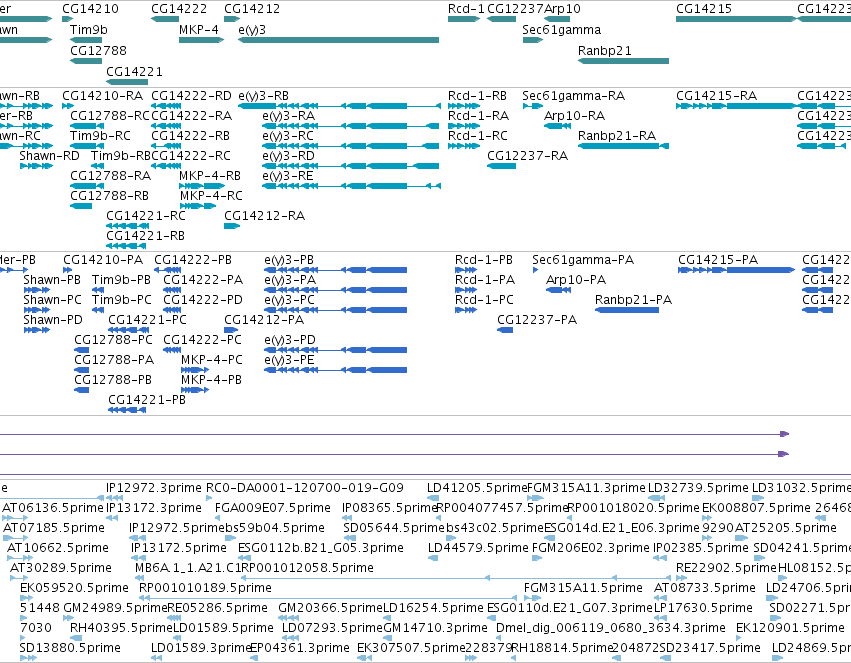The width and height of the screenshot is (851, 663).
Task: Open the Ranbp21 gene feature
Action: [x=624, y=61]
